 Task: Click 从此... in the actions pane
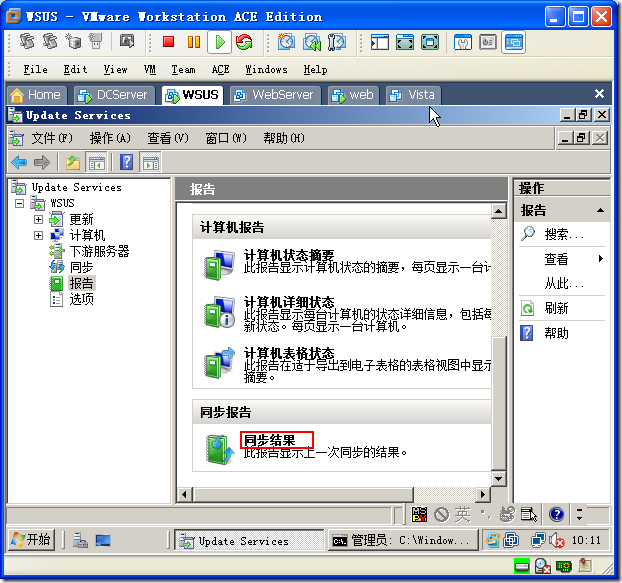pos(564,284)
